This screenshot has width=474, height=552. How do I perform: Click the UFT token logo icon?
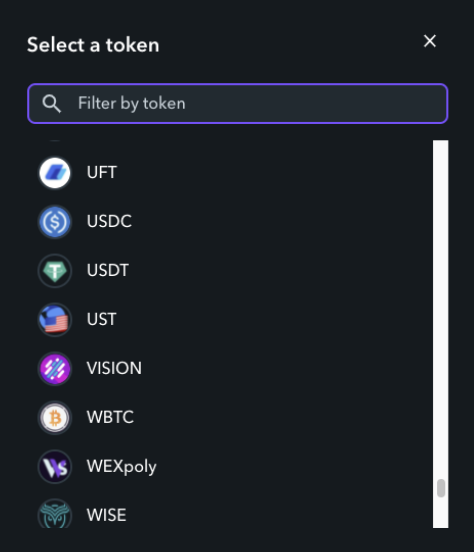pos(55,173)
